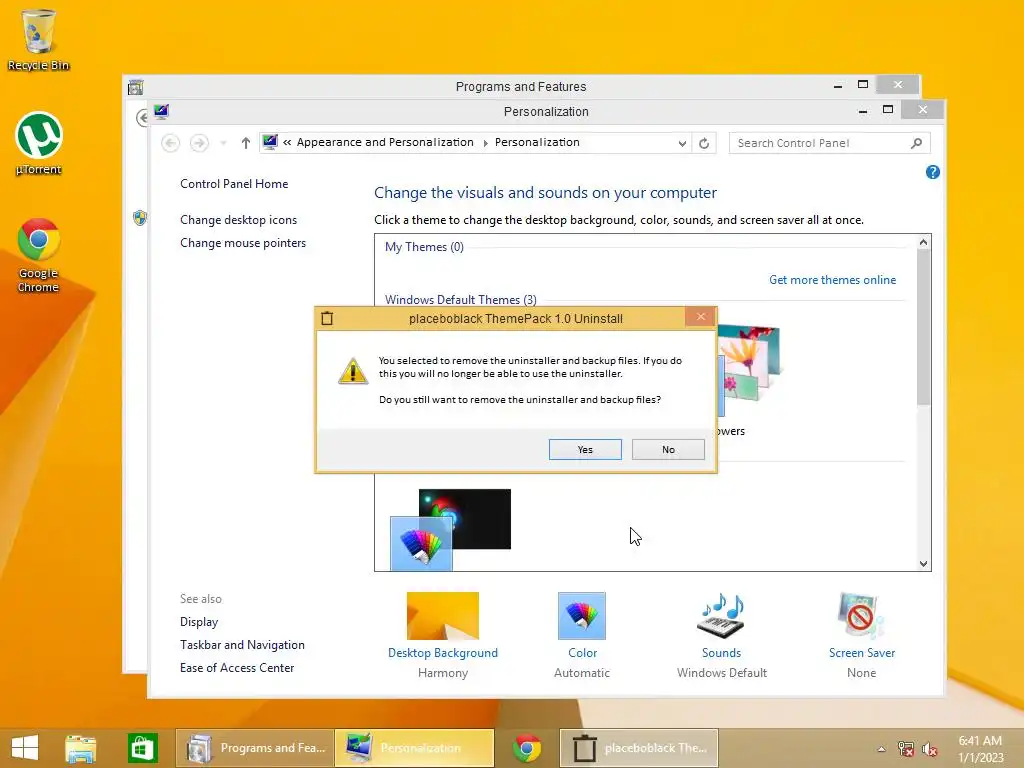Click the Personalization title bar icon
This screenshot has width=1024, height=768.
point(161,112)
